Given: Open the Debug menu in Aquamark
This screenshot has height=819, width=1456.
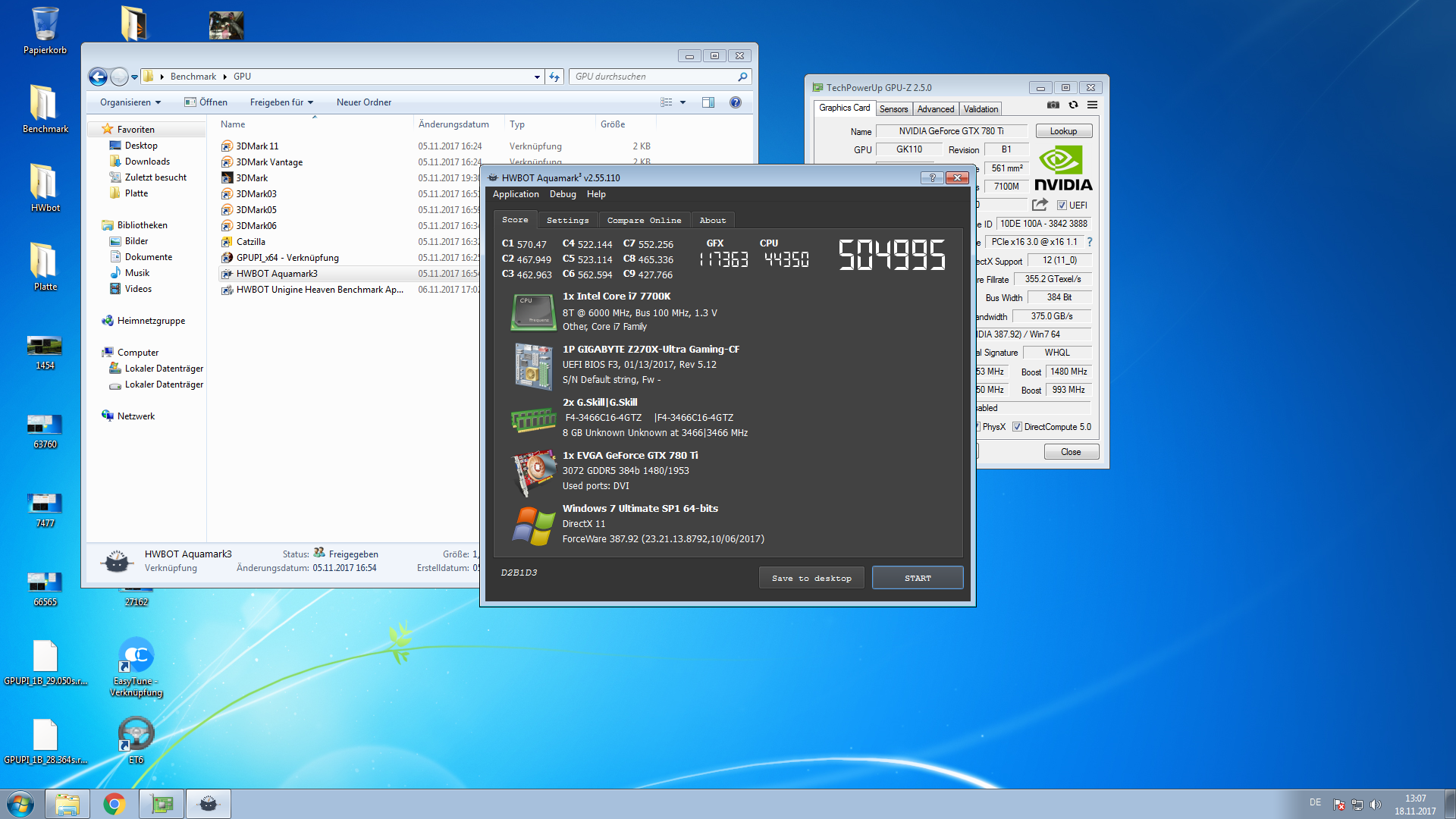Looking at the screenshot, I should click(x=563, y=194).
